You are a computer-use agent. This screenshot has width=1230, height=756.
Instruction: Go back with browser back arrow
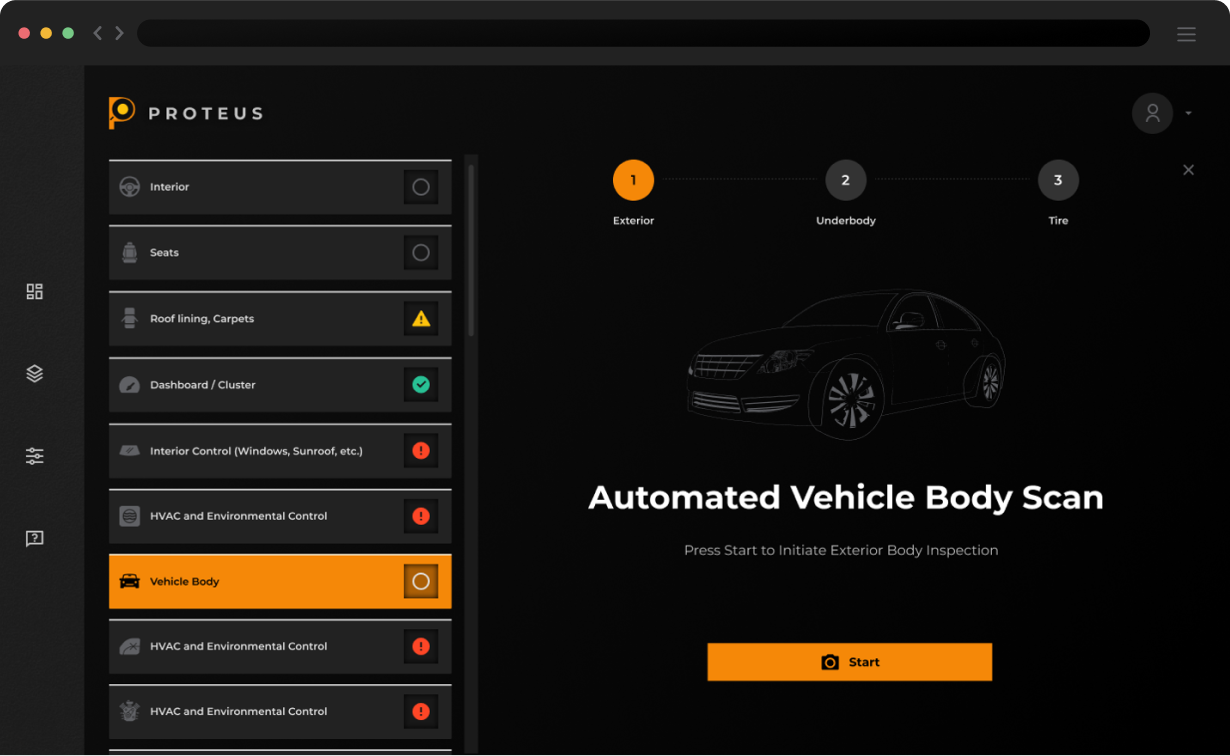coord(97,33)
